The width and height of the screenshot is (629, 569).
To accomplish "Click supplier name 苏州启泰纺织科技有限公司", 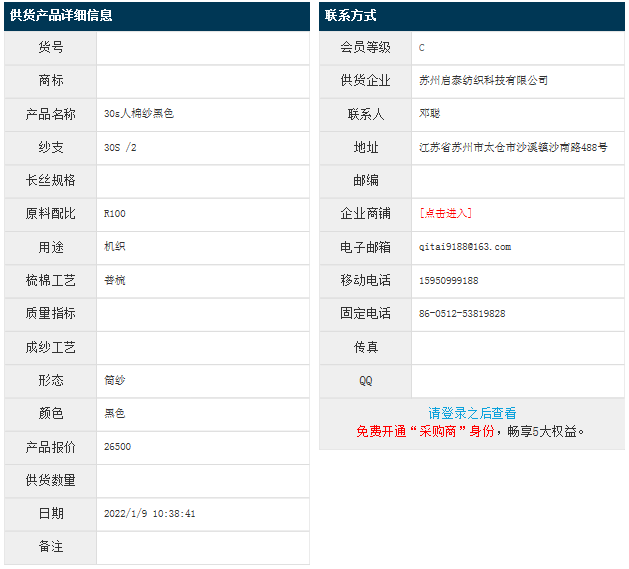I will tap(484, 80).
